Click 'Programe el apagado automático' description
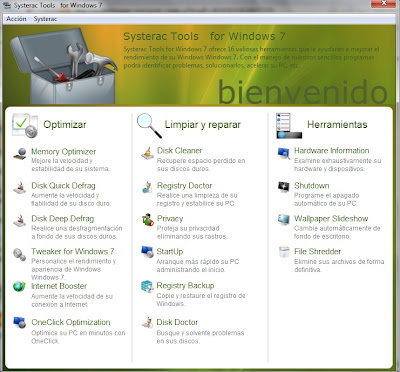Image resolution: width=400 pixels, height=372 pixels. pyautogui.click(x=326, y=199)
